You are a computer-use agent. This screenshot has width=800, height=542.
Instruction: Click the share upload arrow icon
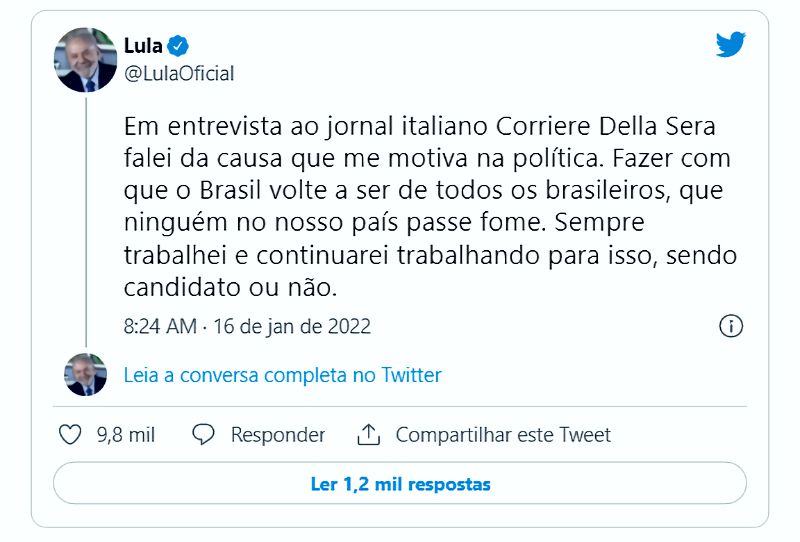point(368,435)
